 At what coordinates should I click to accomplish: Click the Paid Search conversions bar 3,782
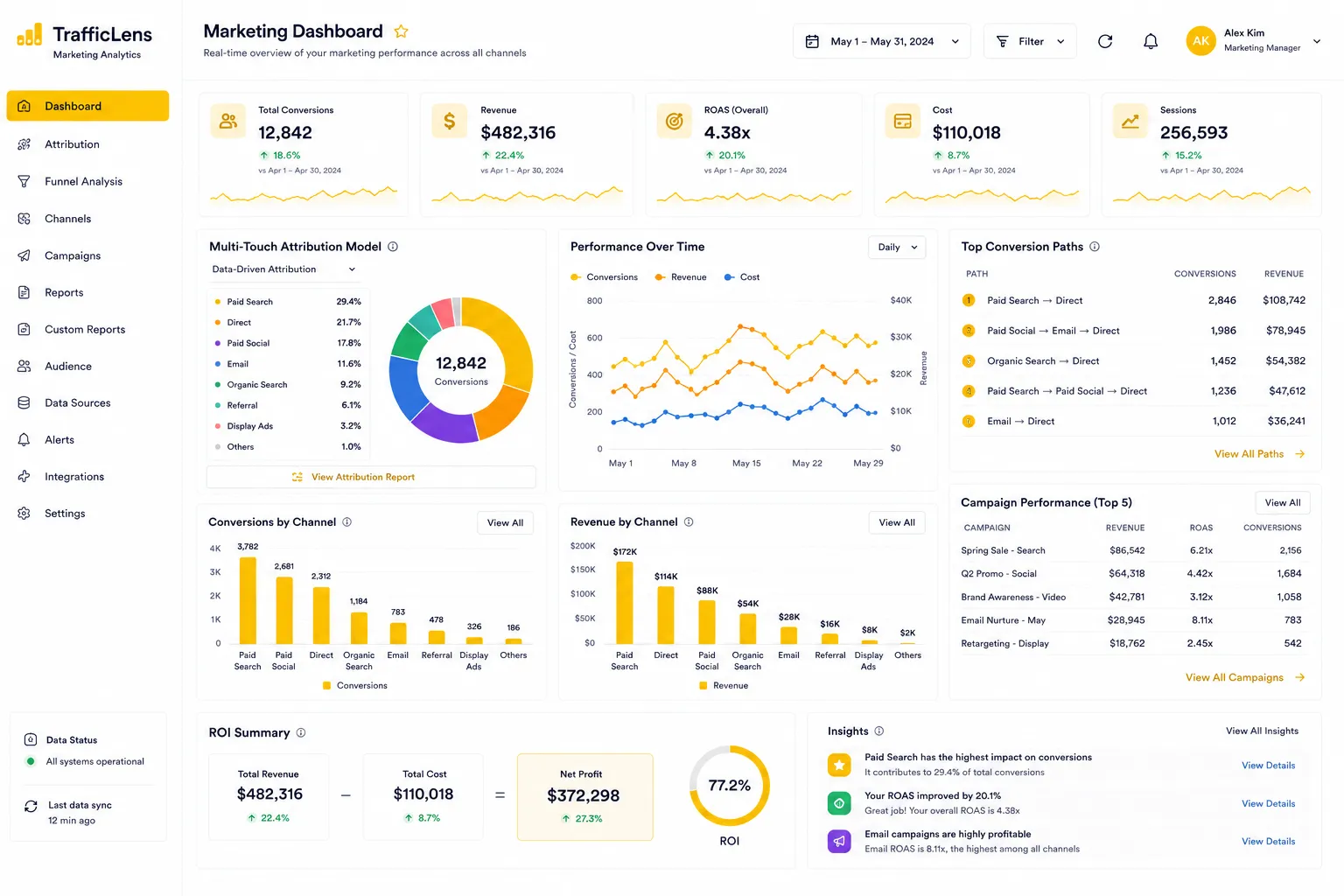pyautogui.click(x=248, y=600)
